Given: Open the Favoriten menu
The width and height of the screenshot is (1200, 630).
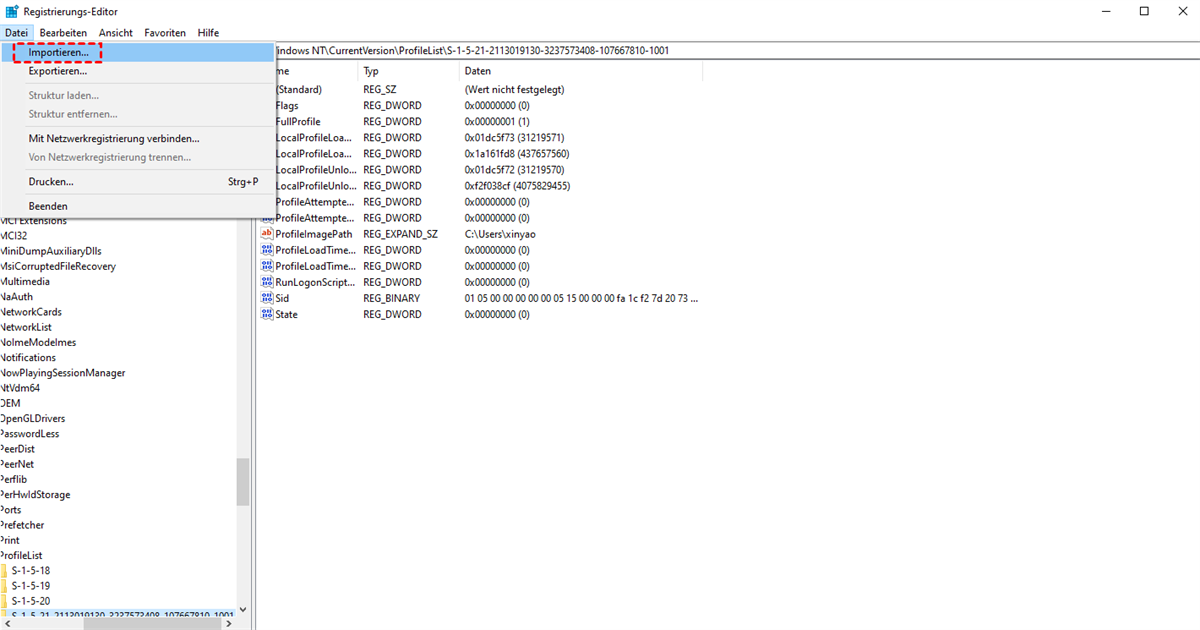Looking at the screenshot, I should tap(165, 33).
